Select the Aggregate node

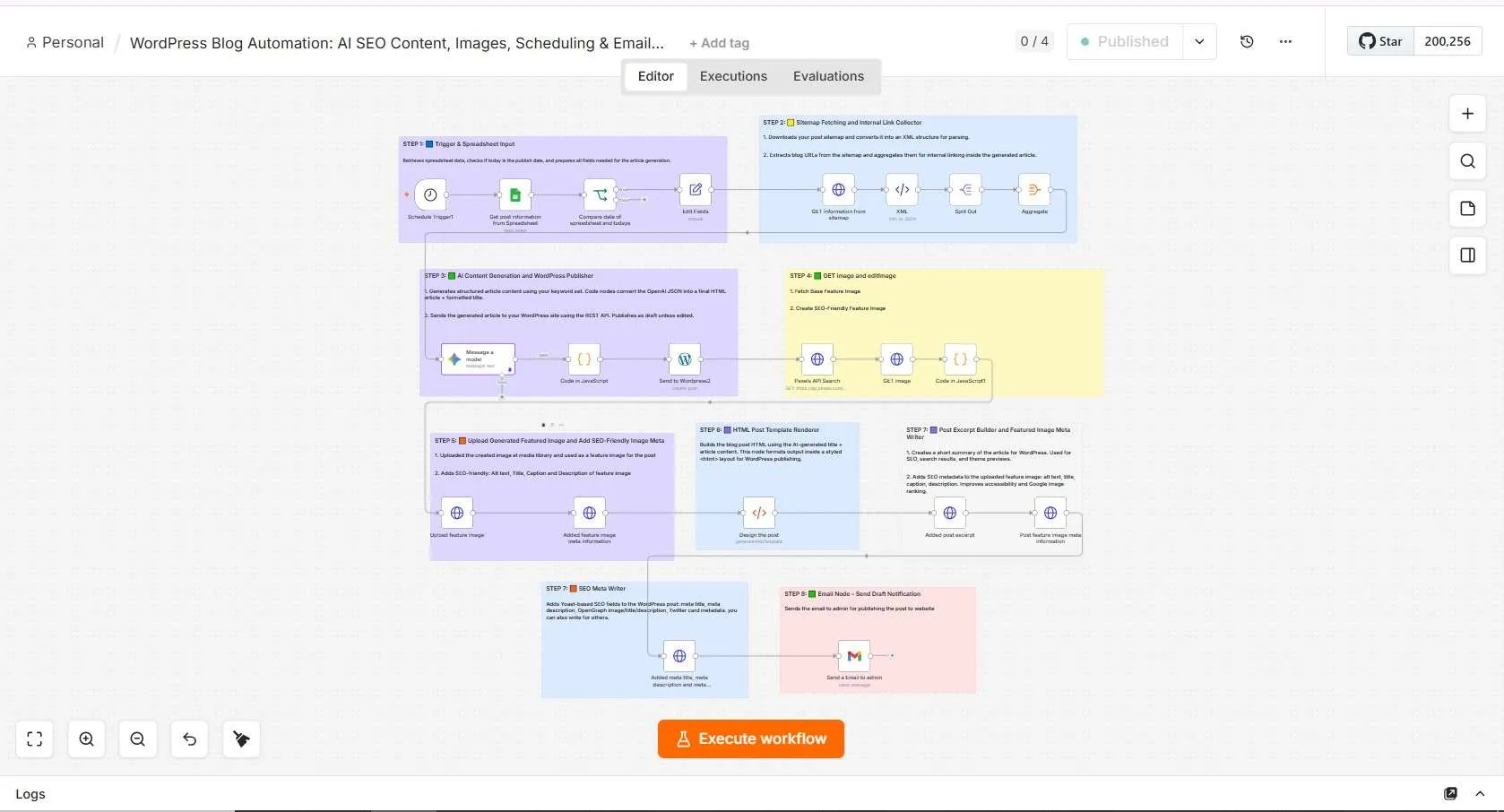[x=1034, y=190]
